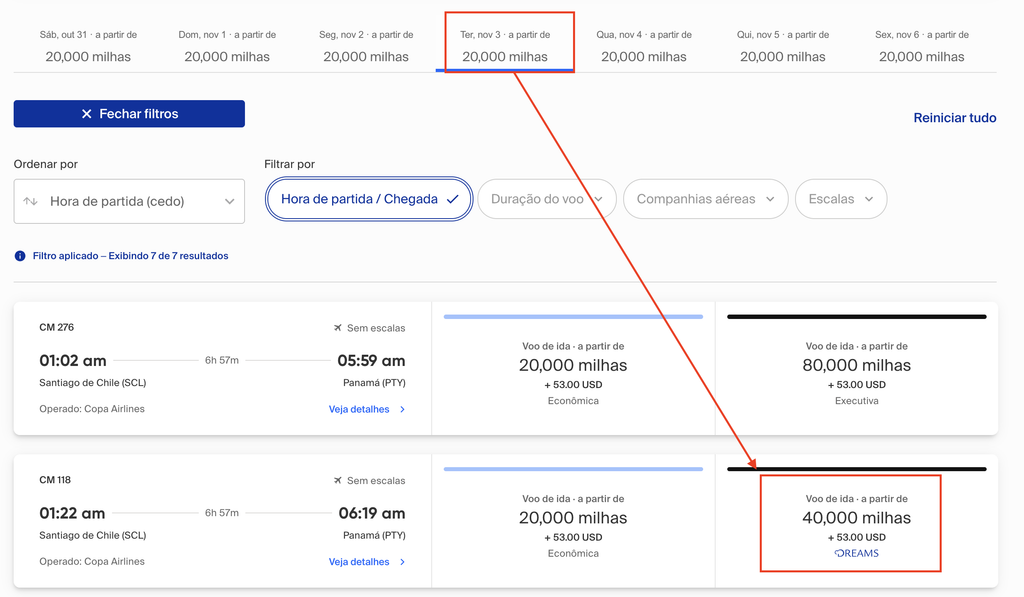Click CM 276 flight number
This screenshot has width=1024, height=597.
[57, 327]
